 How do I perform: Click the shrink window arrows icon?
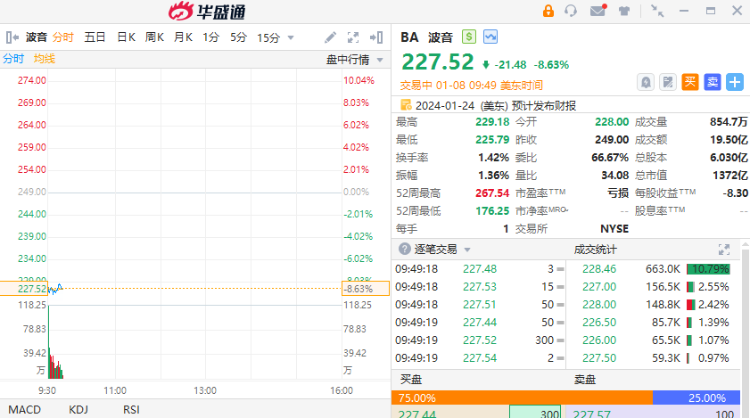[x=657, y=11]
